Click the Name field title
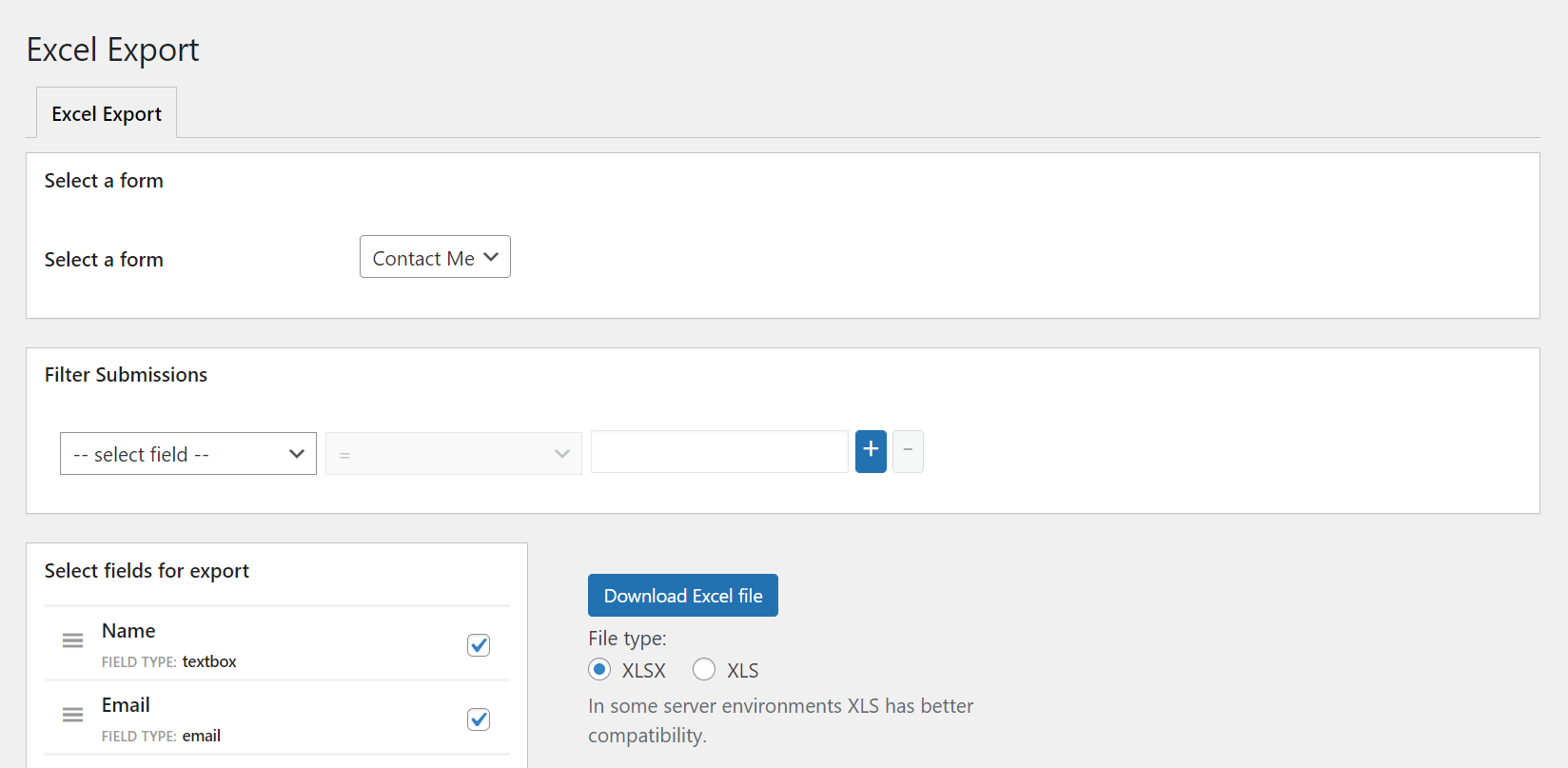1568x768 pixels. (128, 631)
